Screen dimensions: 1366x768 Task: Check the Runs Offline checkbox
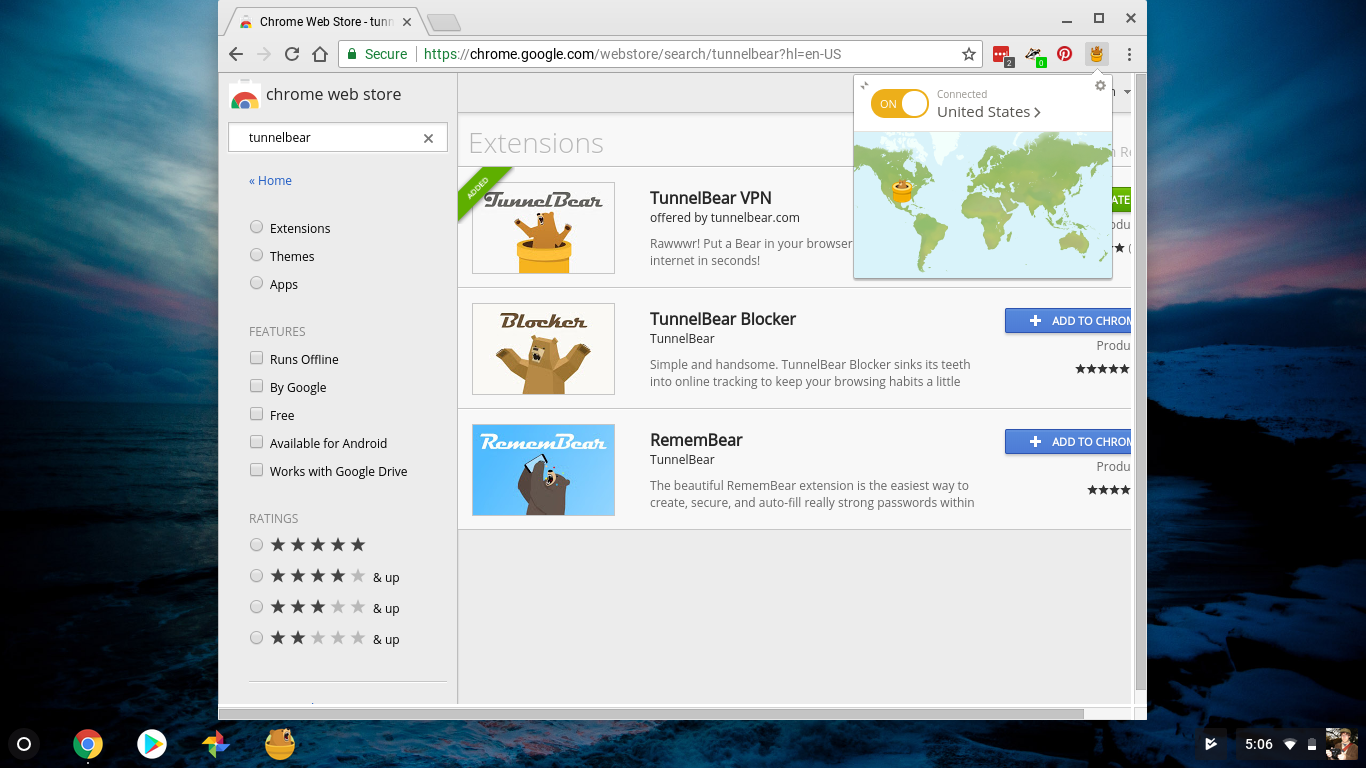point(257,358)
